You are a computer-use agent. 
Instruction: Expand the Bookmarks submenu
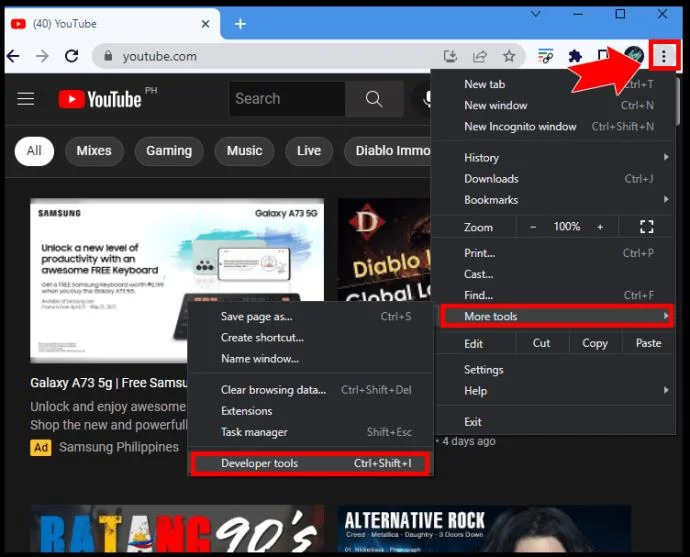pos(554,200)
